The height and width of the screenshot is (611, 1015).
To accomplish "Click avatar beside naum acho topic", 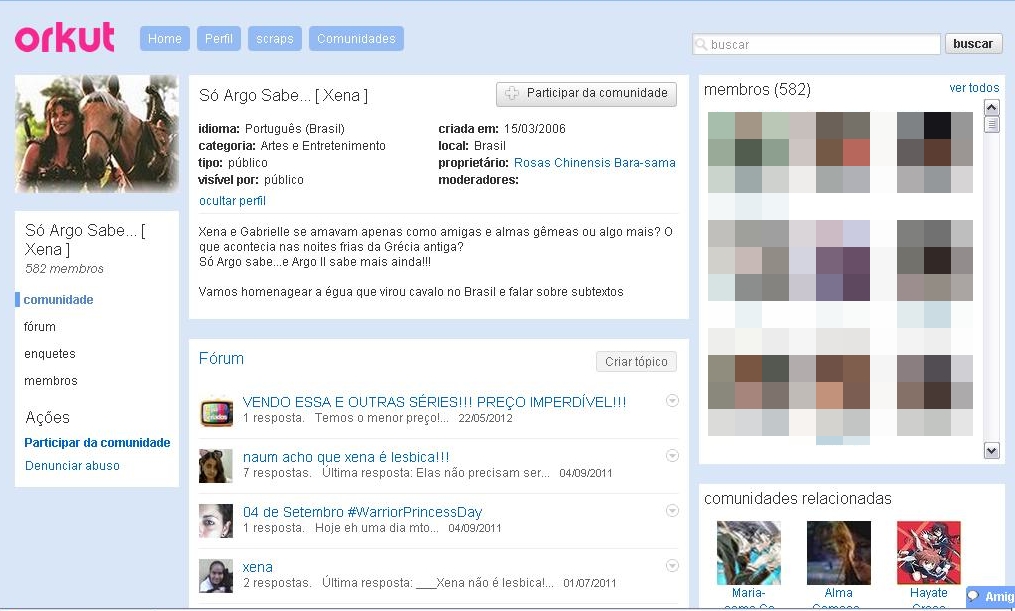I will 216,466.
